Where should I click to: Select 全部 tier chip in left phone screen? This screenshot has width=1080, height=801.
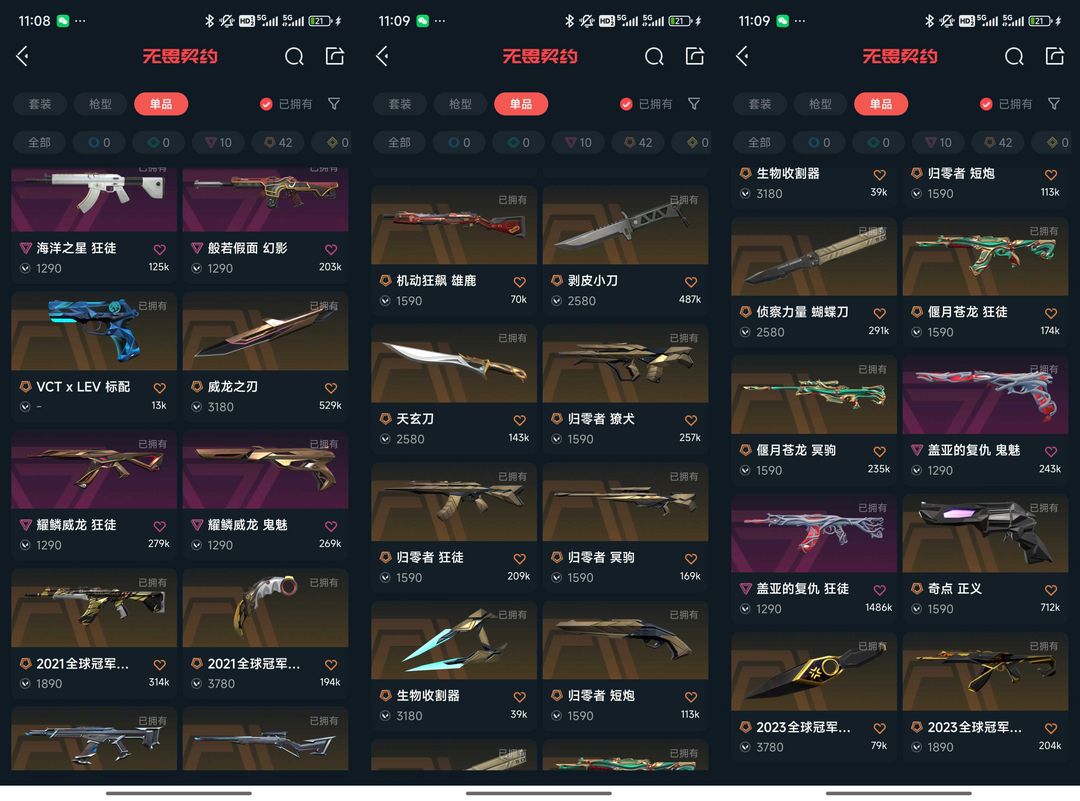point(39,143)
